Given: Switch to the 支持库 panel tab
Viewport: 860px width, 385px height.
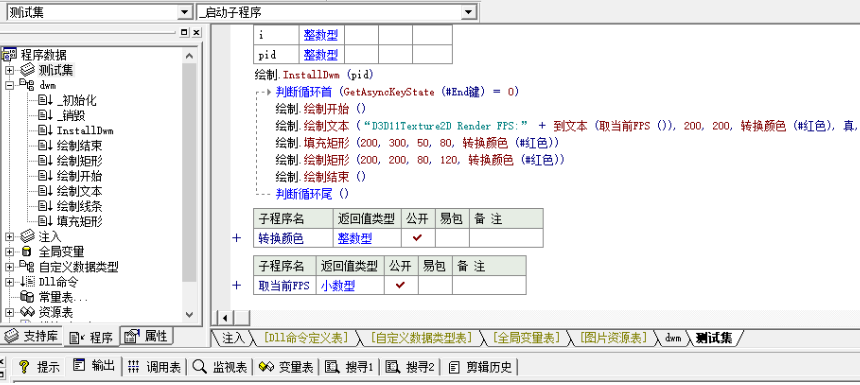Looking at the screenshot, I should (32, 336).
